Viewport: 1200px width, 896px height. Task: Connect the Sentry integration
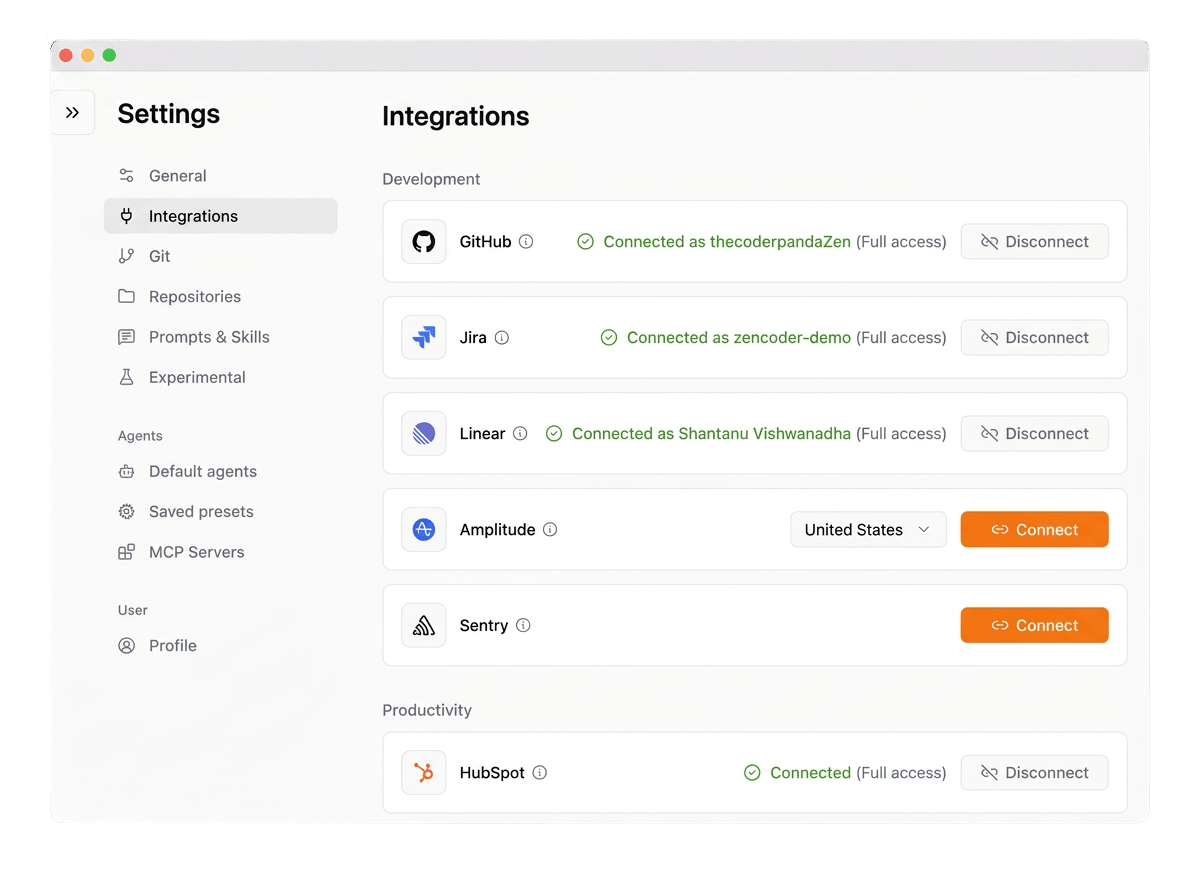coord(1035,626)
